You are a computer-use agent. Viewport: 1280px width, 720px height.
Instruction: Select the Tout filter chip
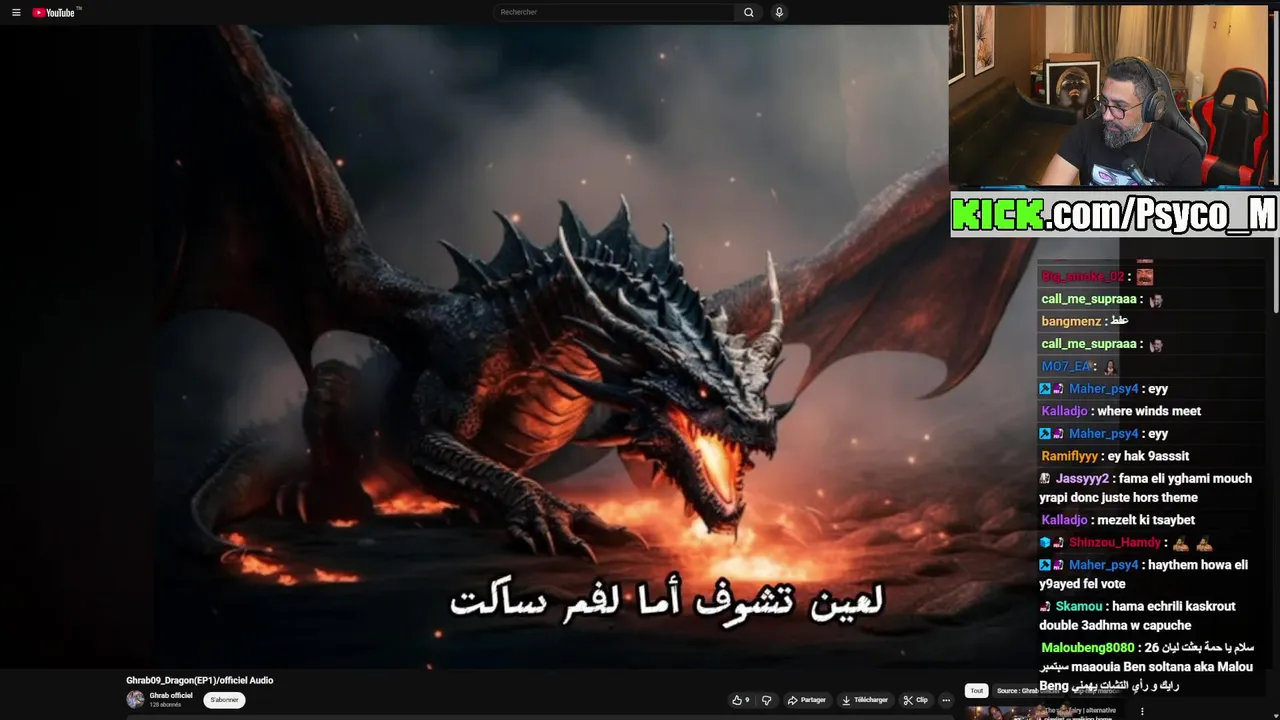pos(976,690)
